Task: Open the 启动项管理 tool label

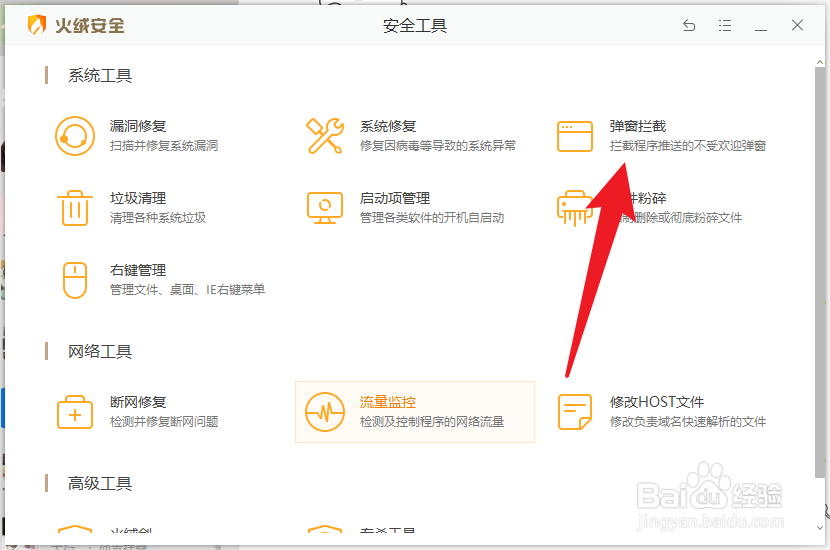Action: 395,198
